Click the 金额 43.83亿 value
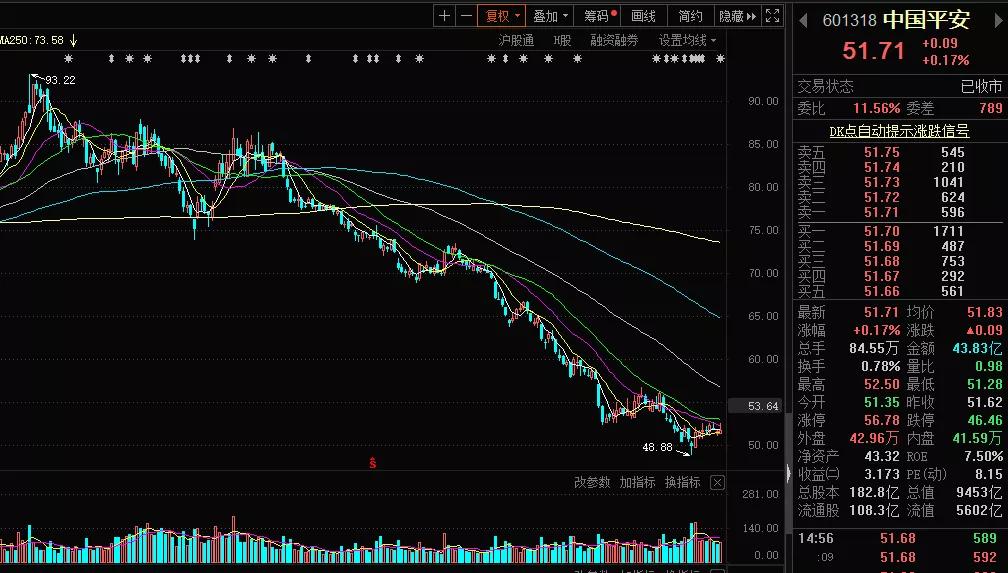1008x573 pixels. point(977,349)
